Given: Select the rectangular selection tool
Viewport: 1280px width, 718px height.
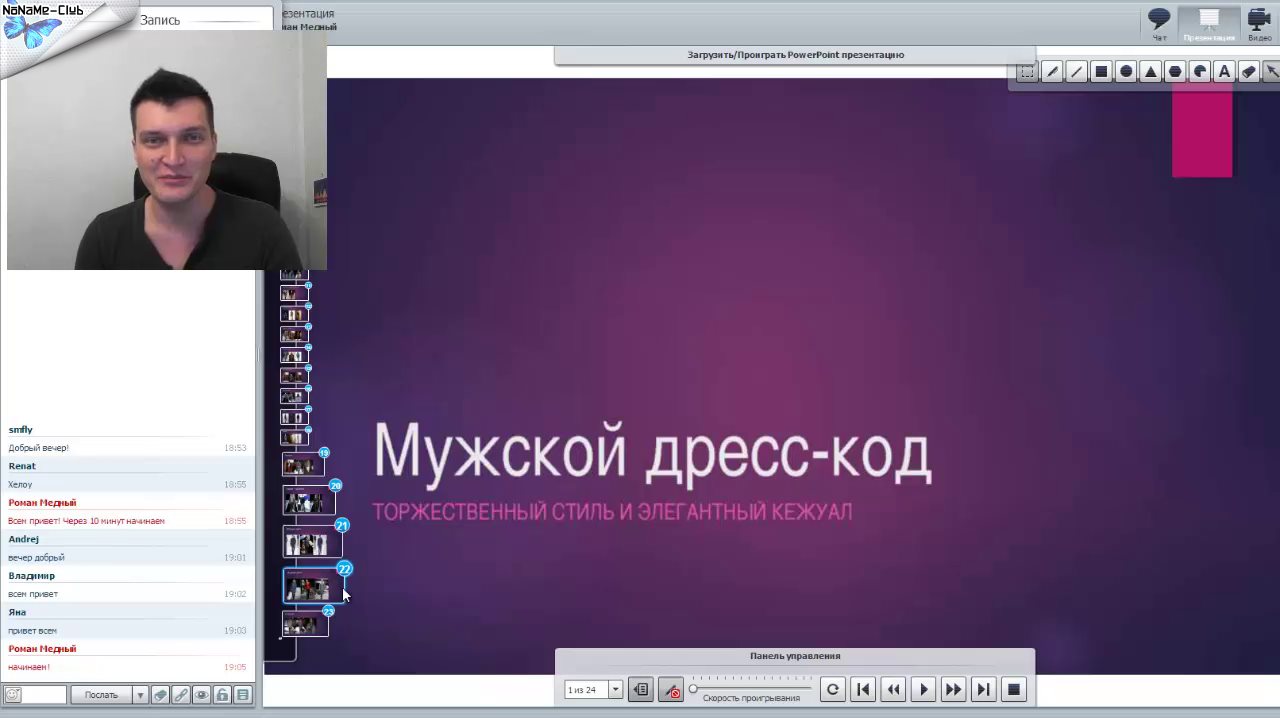Looking at the screenshot, I should 1027,72.
